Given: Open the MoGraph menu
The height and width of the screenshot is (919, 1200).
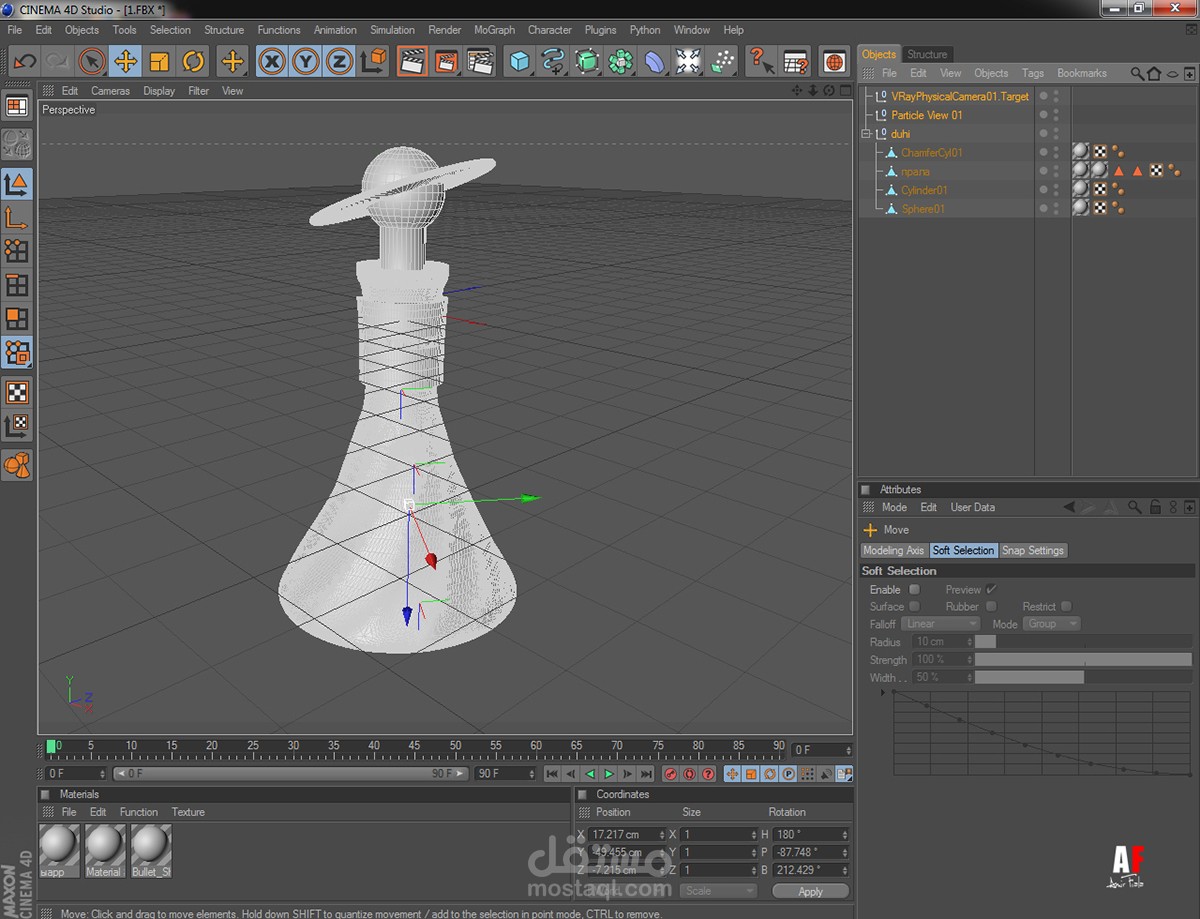Looking at the screenshot, I should tap(494, 30).
